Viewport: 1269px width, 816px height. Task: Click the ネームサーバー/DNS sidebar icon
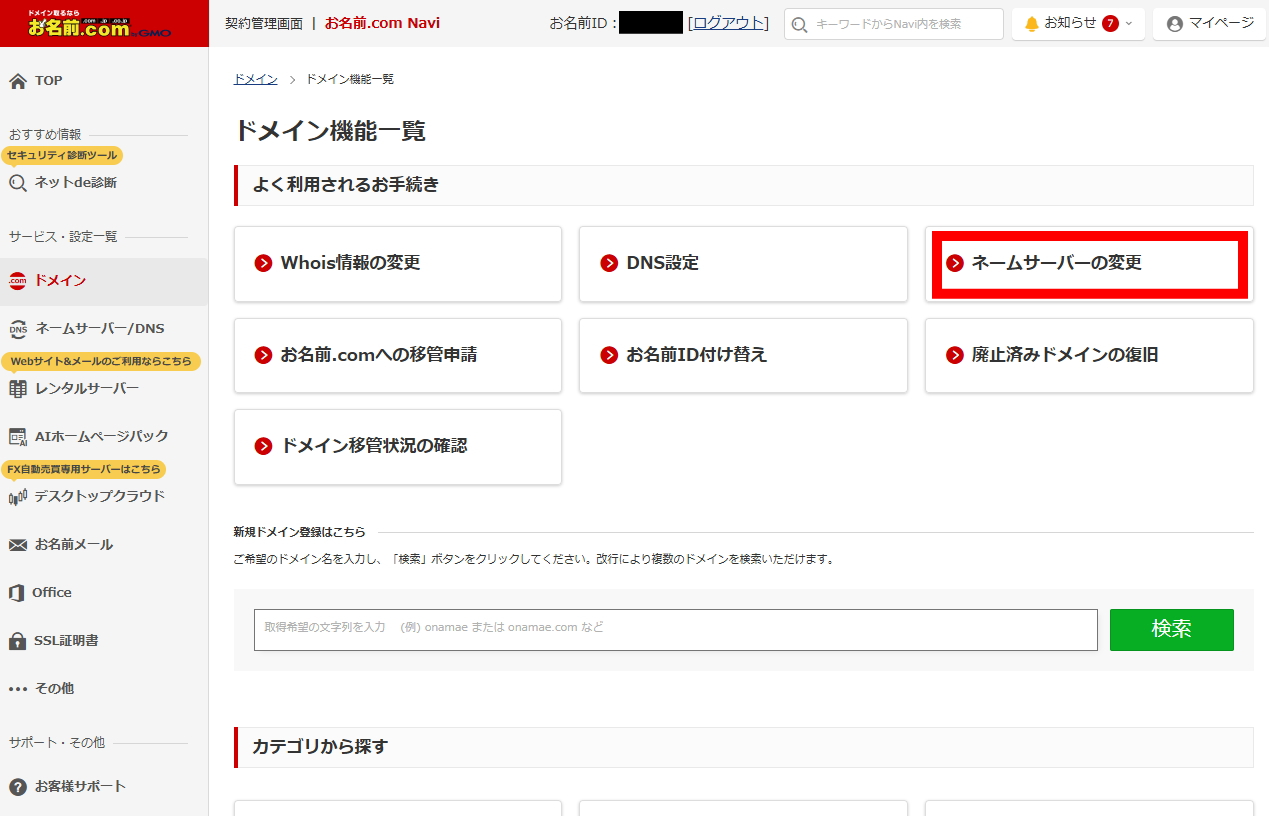tap(18, 329)
